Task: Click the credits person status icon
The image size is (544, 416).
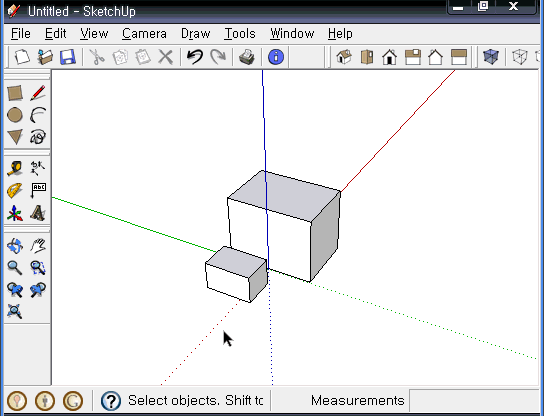Action: click(45, 400)
